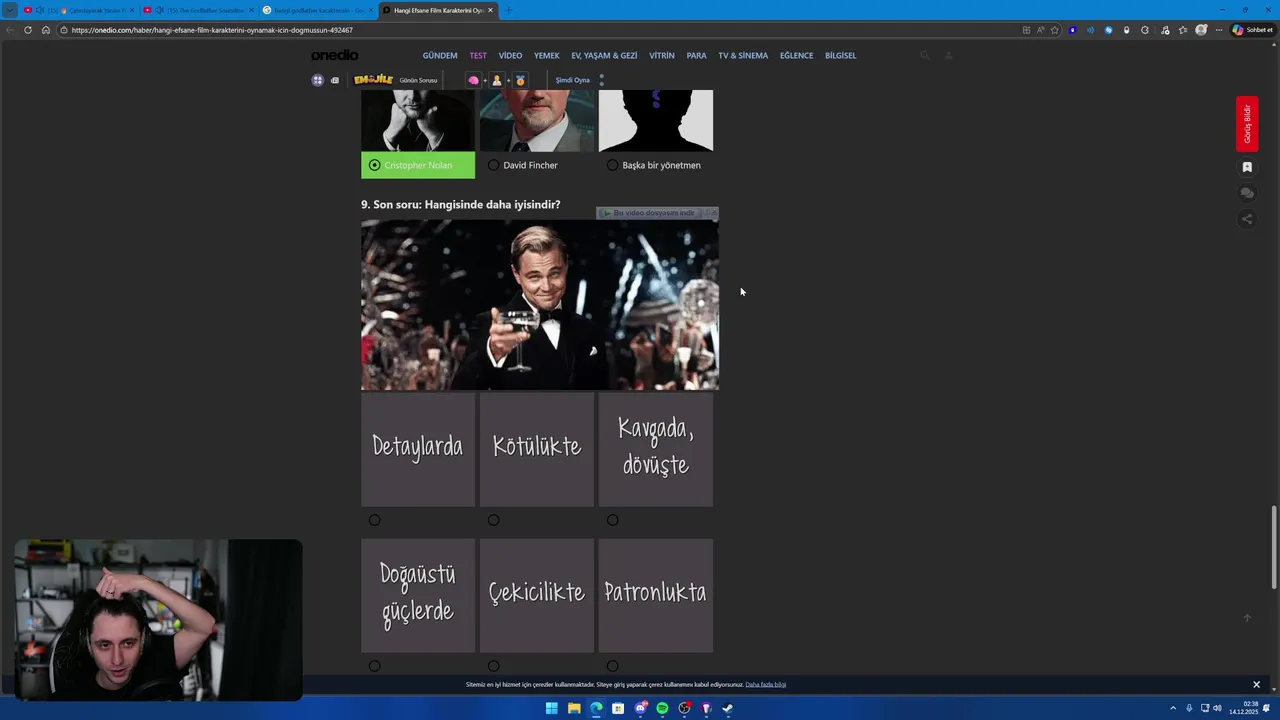
Task: Click the Emojile game logo
Action: pos(374,80)
